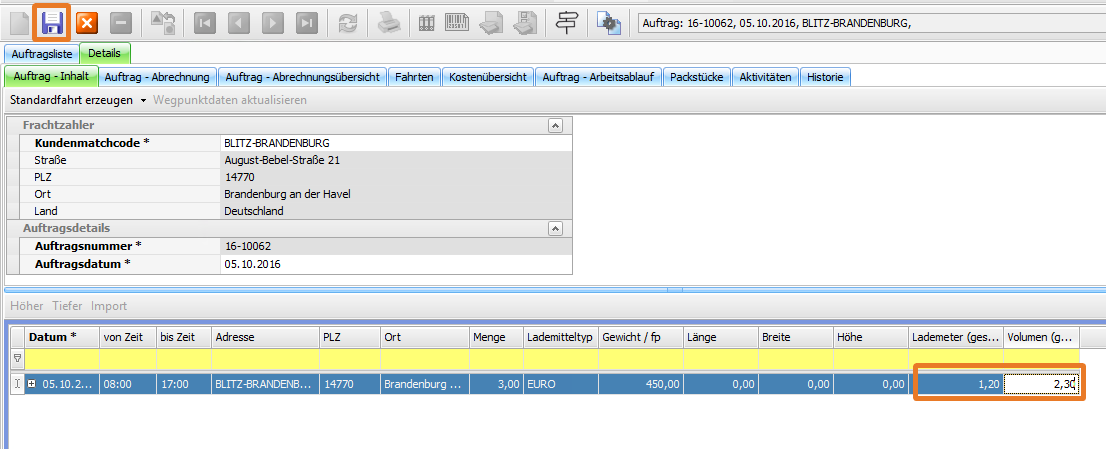The image size is (1106, 449).
Task: Click the orange X cancel icon
Action: point(87,22)
